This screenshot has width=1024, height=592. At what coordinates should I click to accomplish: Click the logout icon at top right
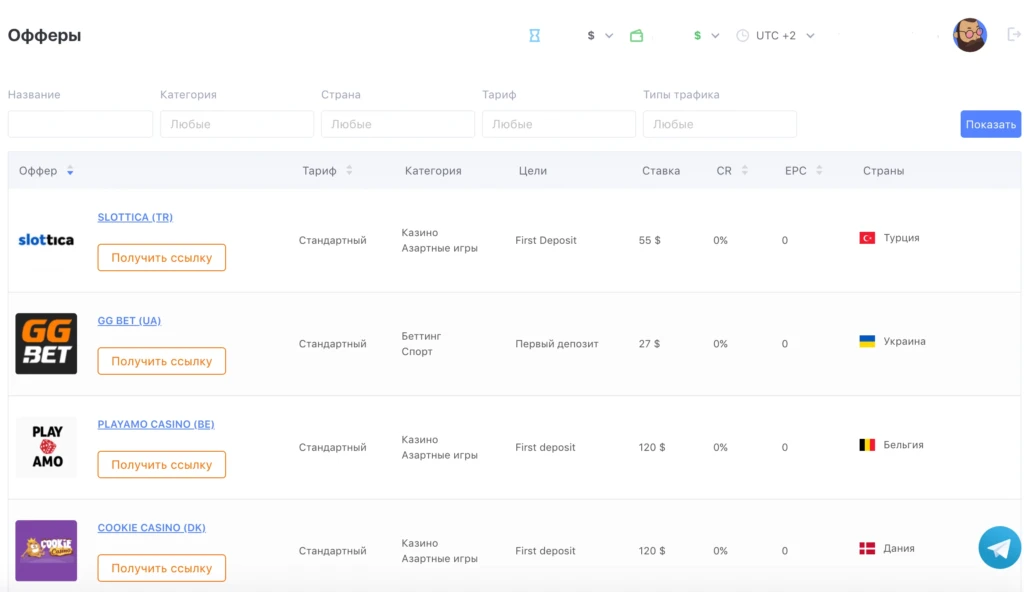tap(1014, 34)
